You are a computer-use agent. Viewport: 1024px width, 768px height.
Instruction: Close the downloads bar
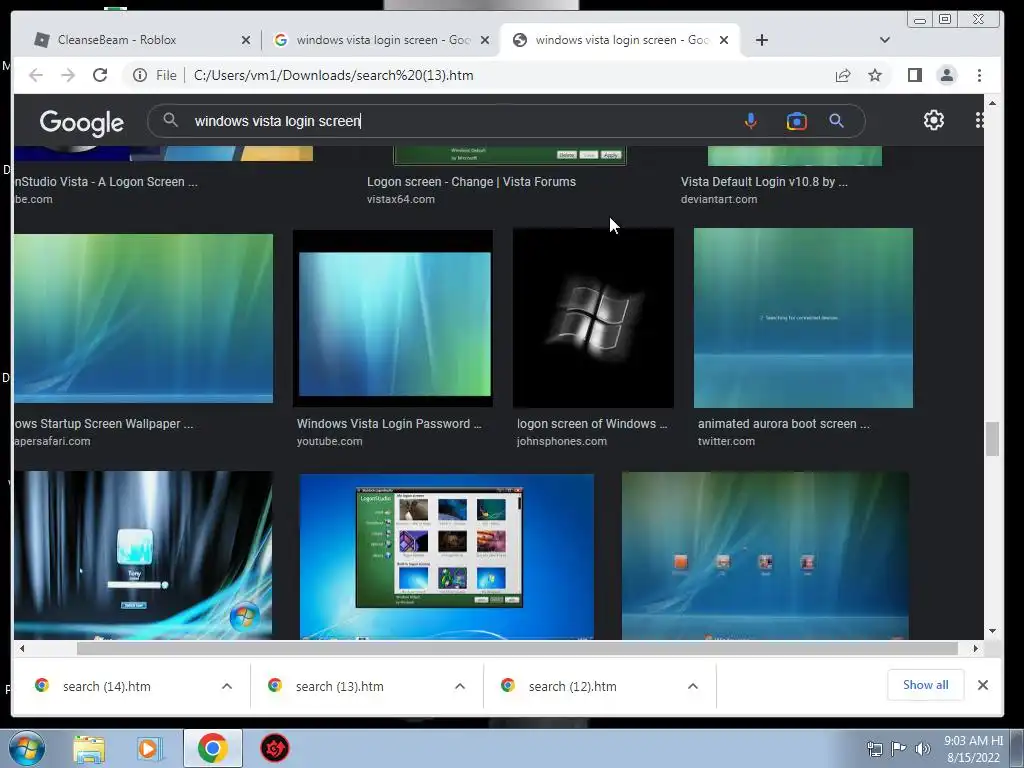[x=983, y=685]
